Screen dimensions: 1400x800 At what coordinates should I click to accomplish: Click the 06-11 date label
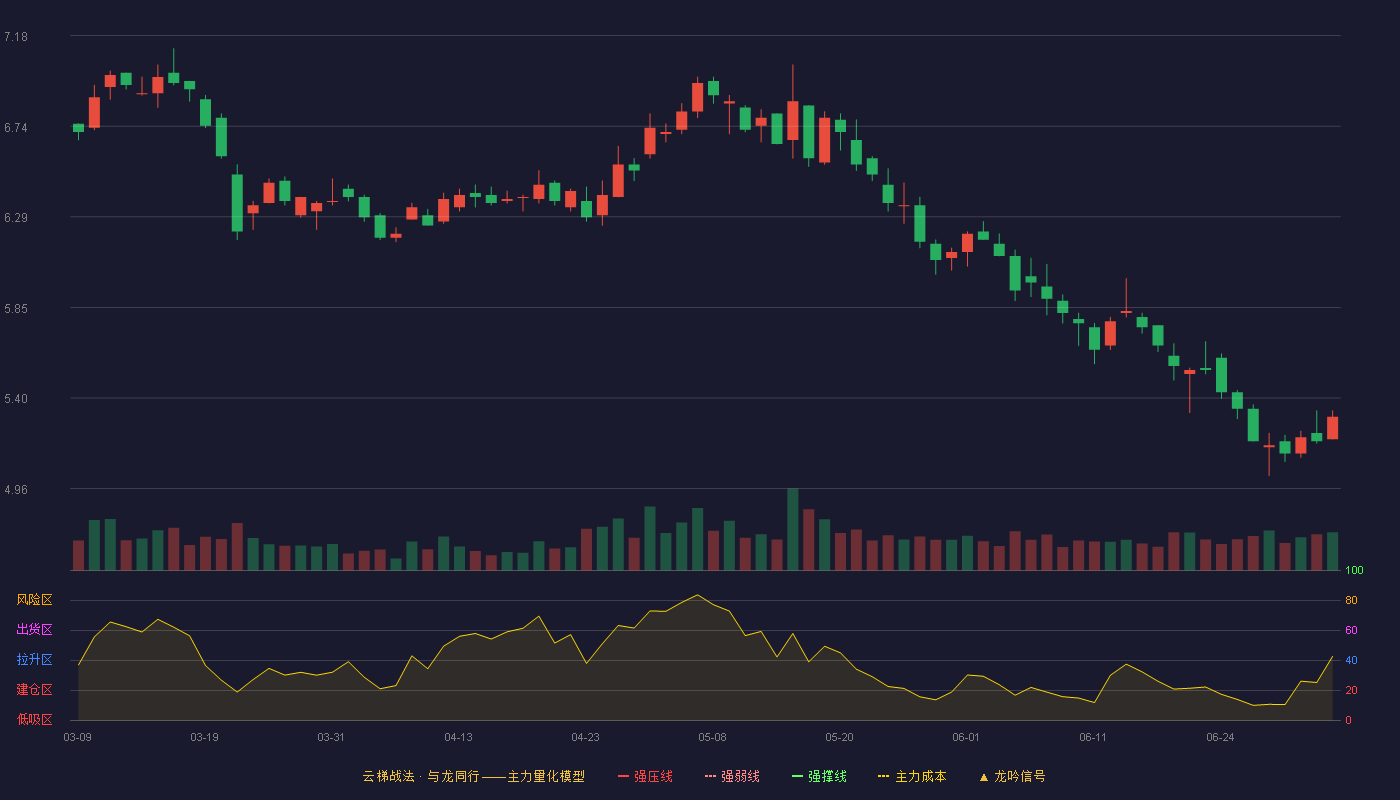click(x=1094, y=737)
